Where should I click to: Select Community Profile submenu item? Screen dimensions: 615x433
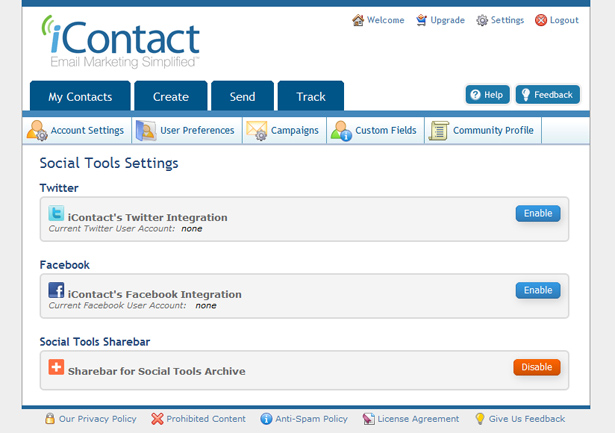pyautogui.click(x=483, y=130)
